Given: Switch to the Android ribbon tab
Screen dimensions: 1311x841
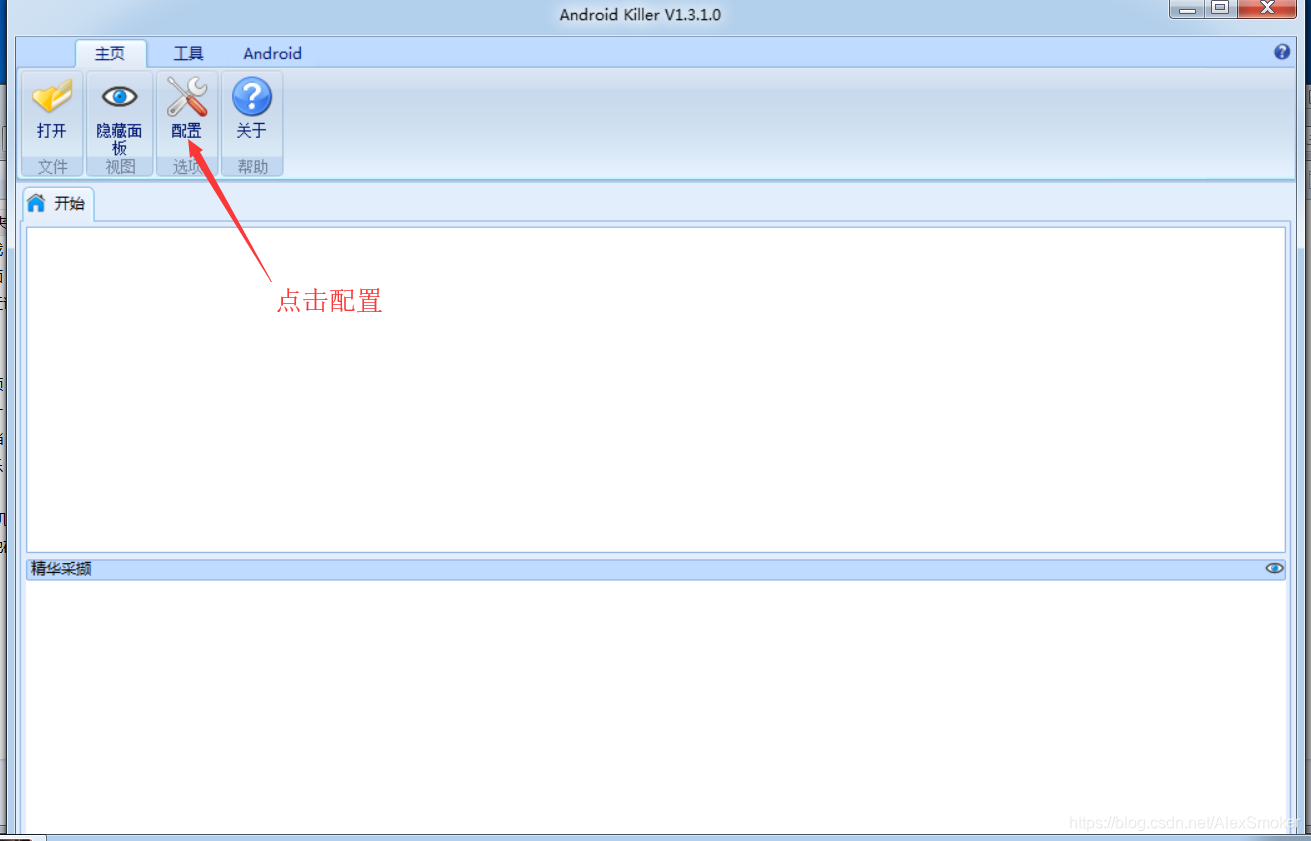Looking at the screenshot, I should coord(272,54).
